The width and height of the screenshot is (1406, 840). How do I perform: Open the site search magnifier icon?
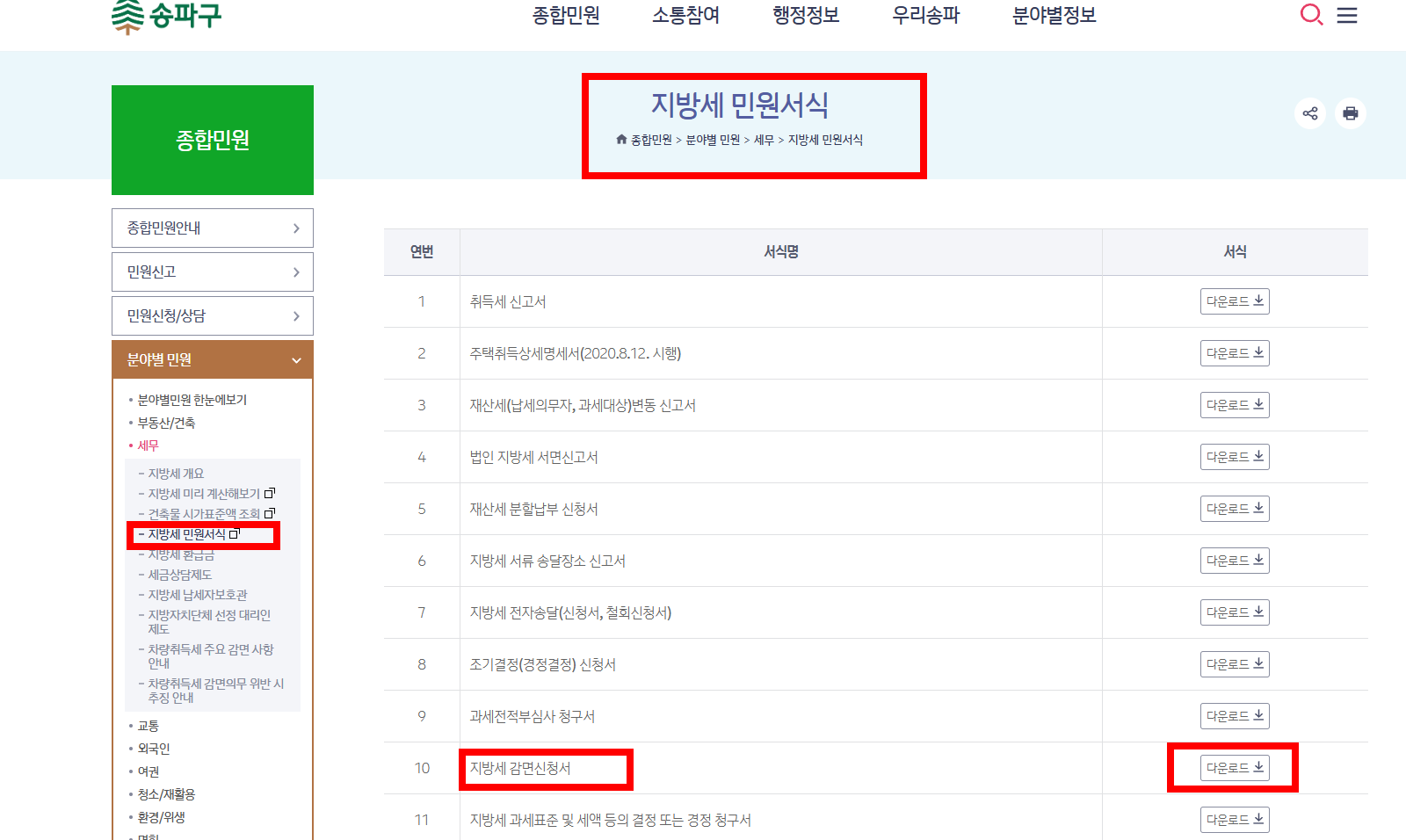click(1311, 15)
